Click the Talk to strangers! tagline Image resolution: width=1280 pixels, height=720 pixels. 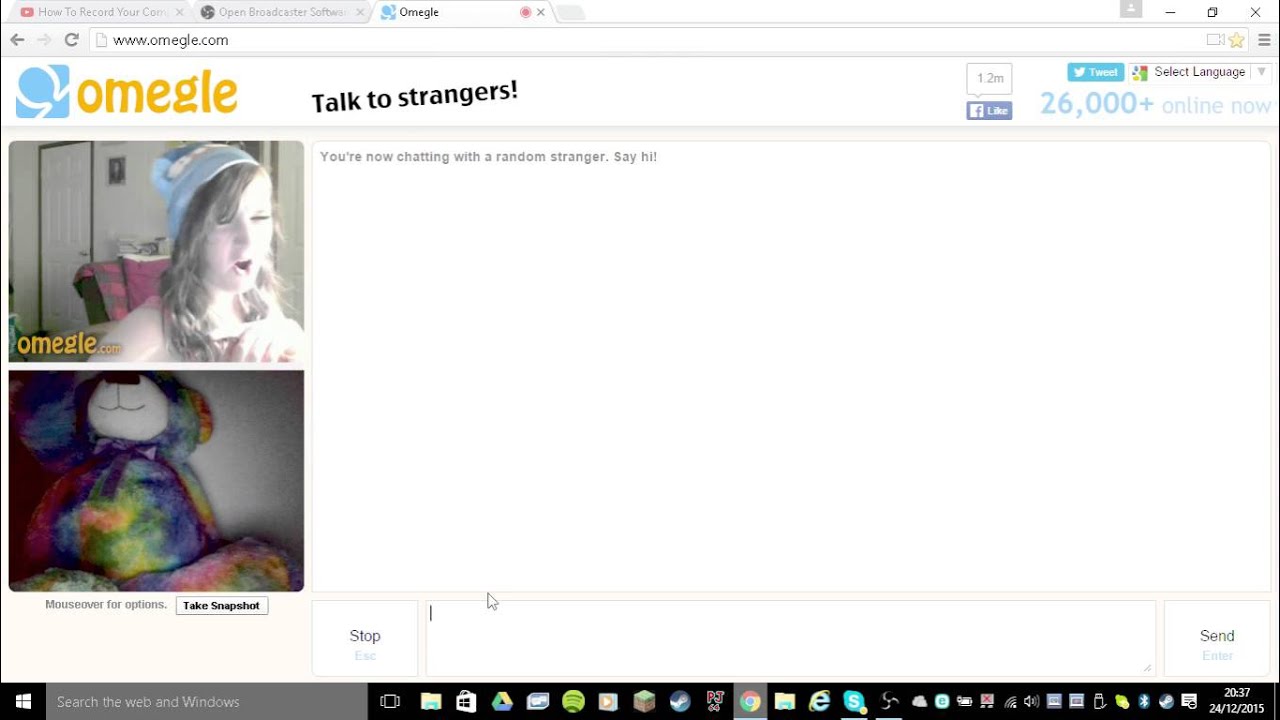click(415, 96)
